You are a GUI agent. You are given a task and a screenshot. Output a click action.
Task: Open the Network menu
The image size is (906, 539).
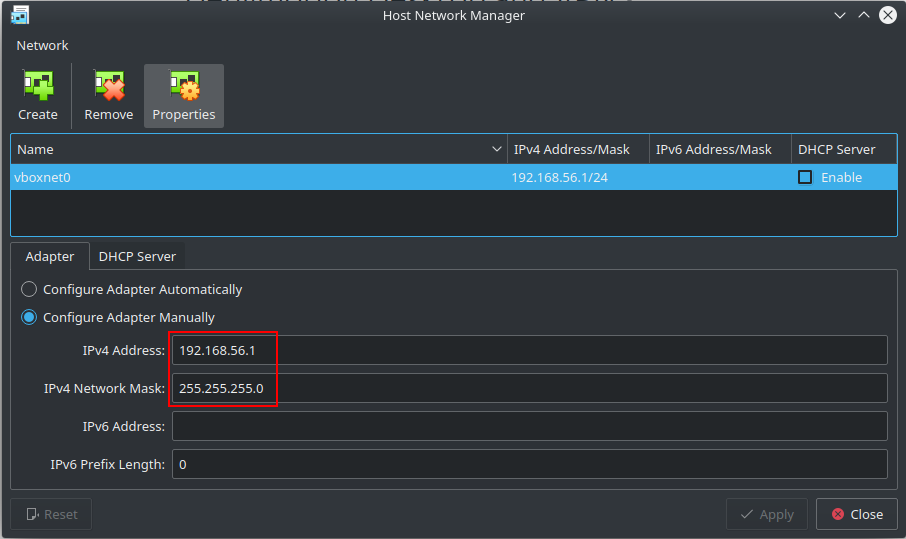[x=42, y=46]
